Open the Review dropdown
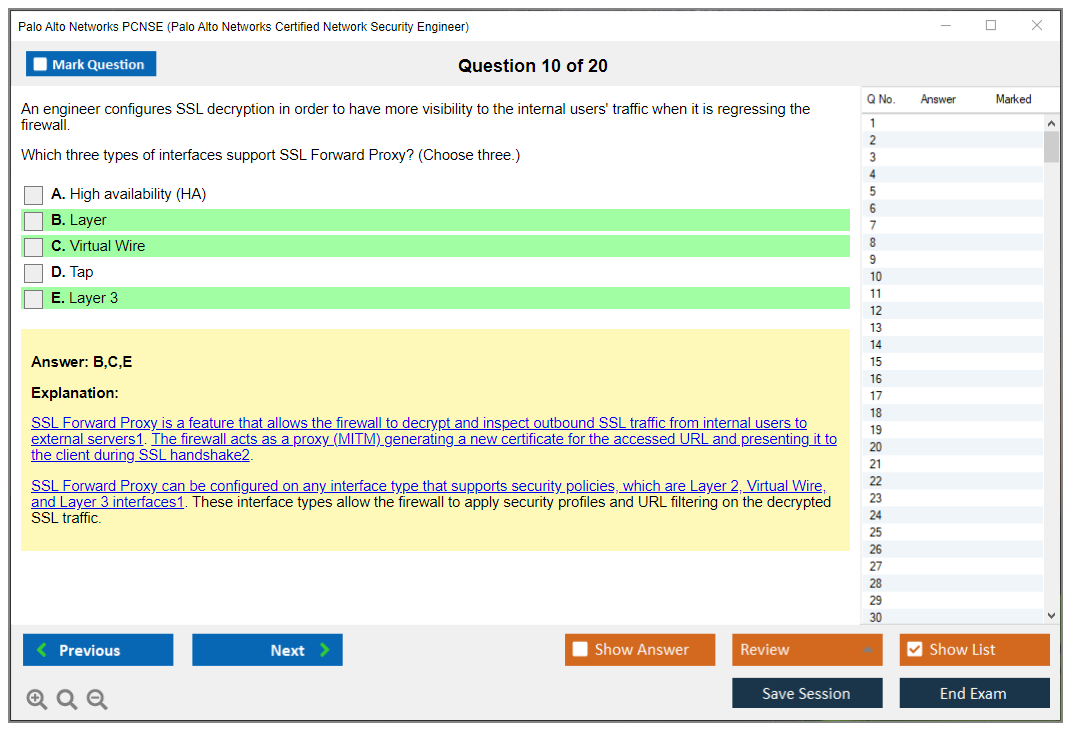The image size is (1075, 735). [807, 650]
